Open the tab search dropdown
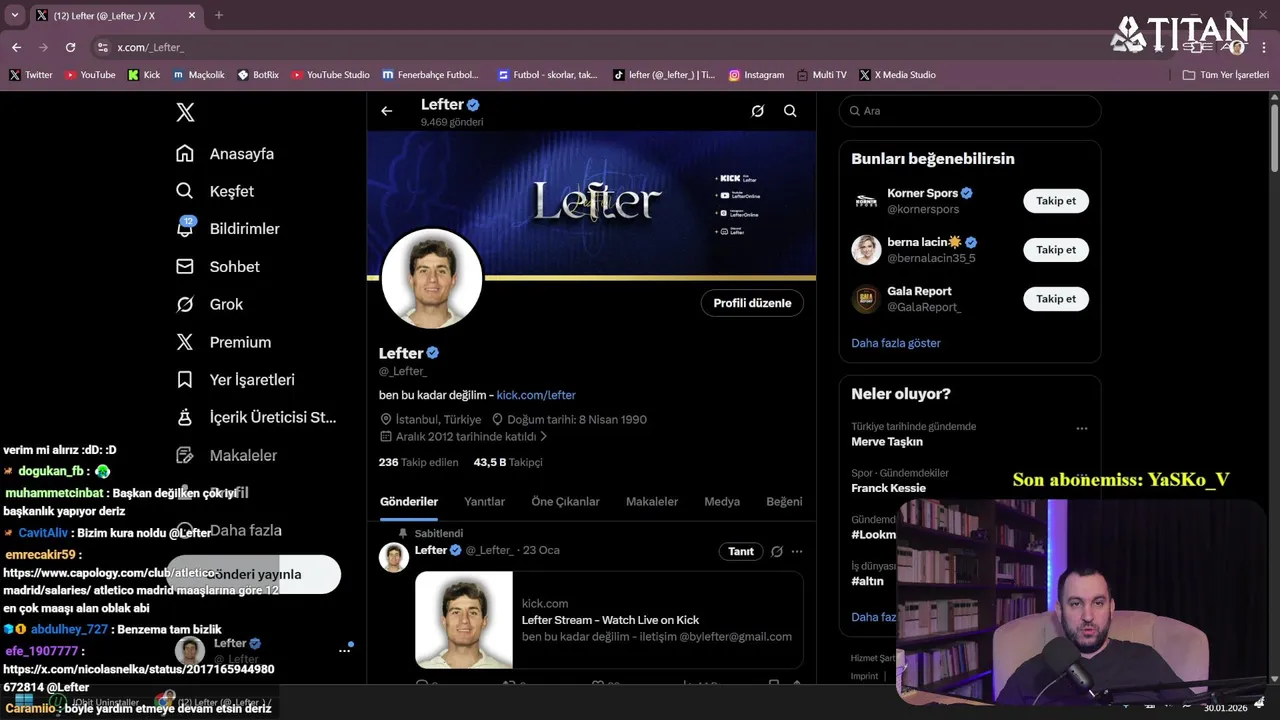Image resolution: width=1280 pixels, height=720 pixels. [x=14, y=15]
